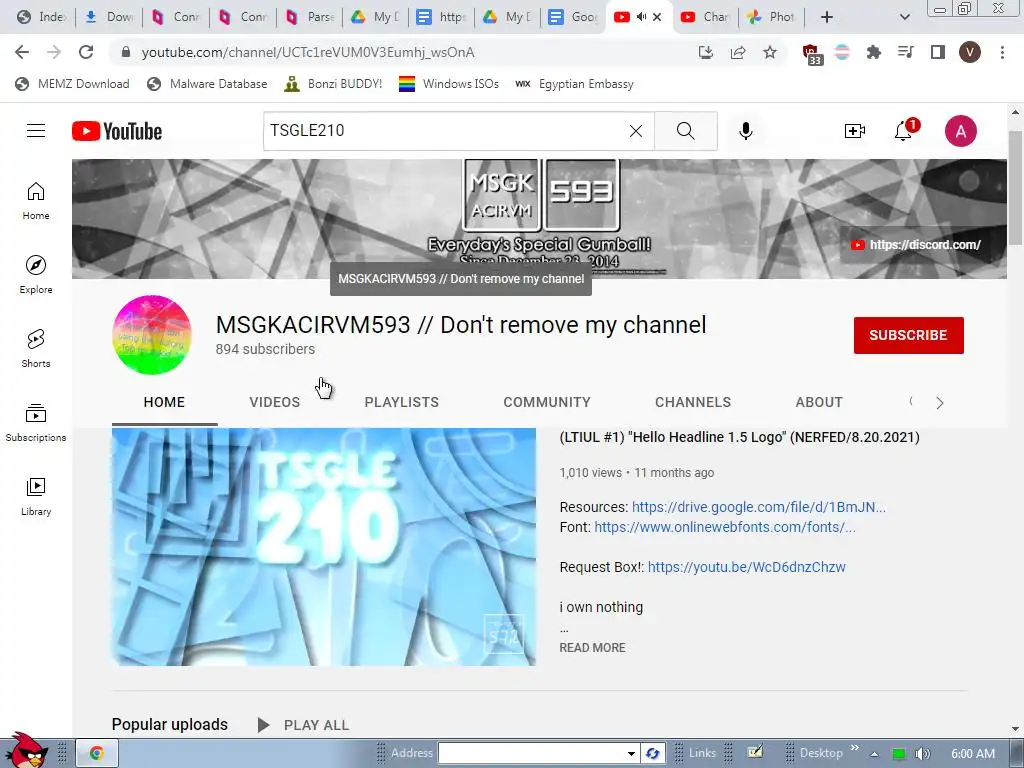
Task: Open Explore in the sidebar
Action: point(36,274)
